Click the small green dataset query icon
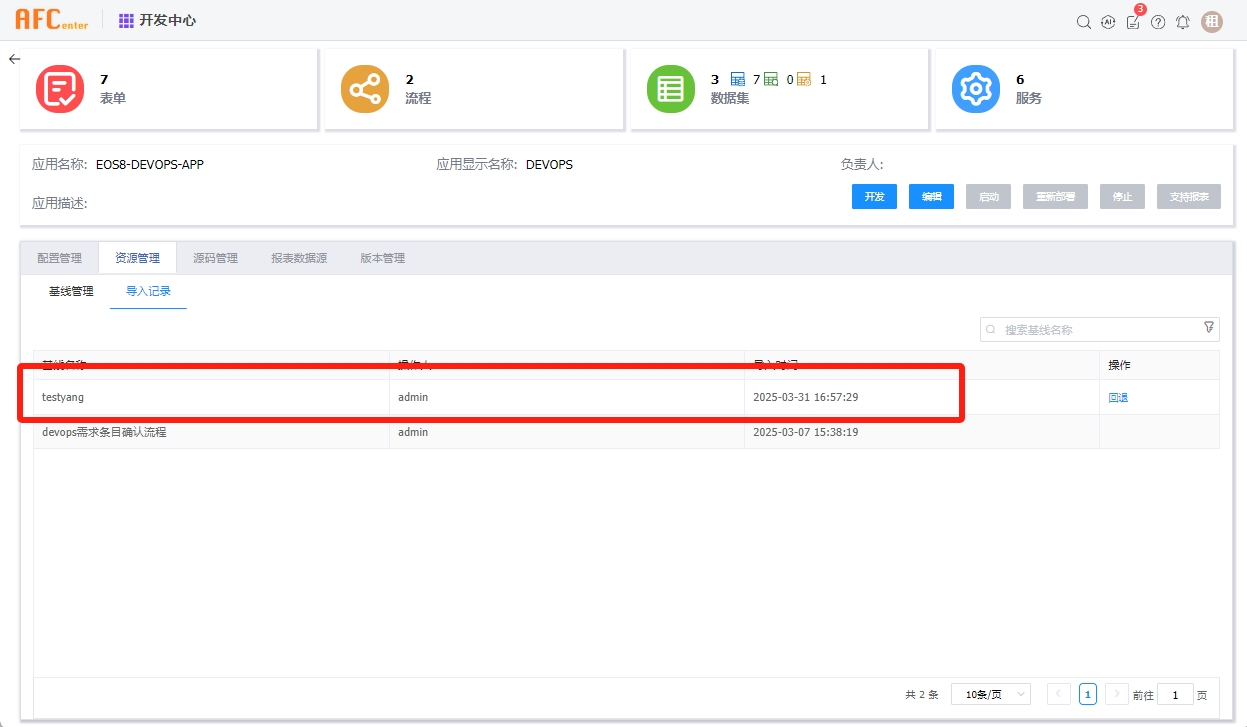This screenshot has width=1247, height=727. coord(771,79)
